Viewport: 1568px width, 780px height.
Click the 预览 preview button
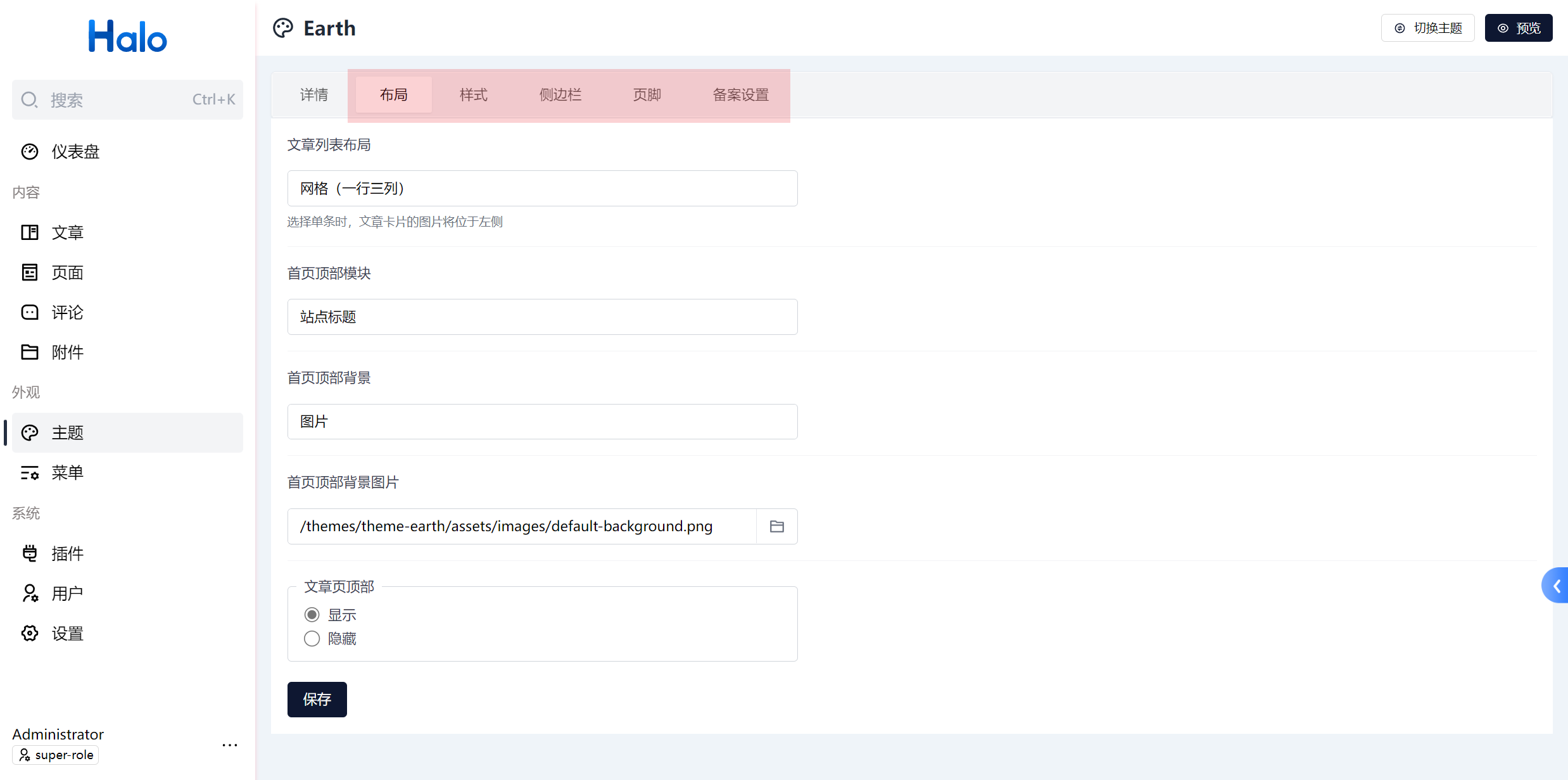(x=1519, y=28)
